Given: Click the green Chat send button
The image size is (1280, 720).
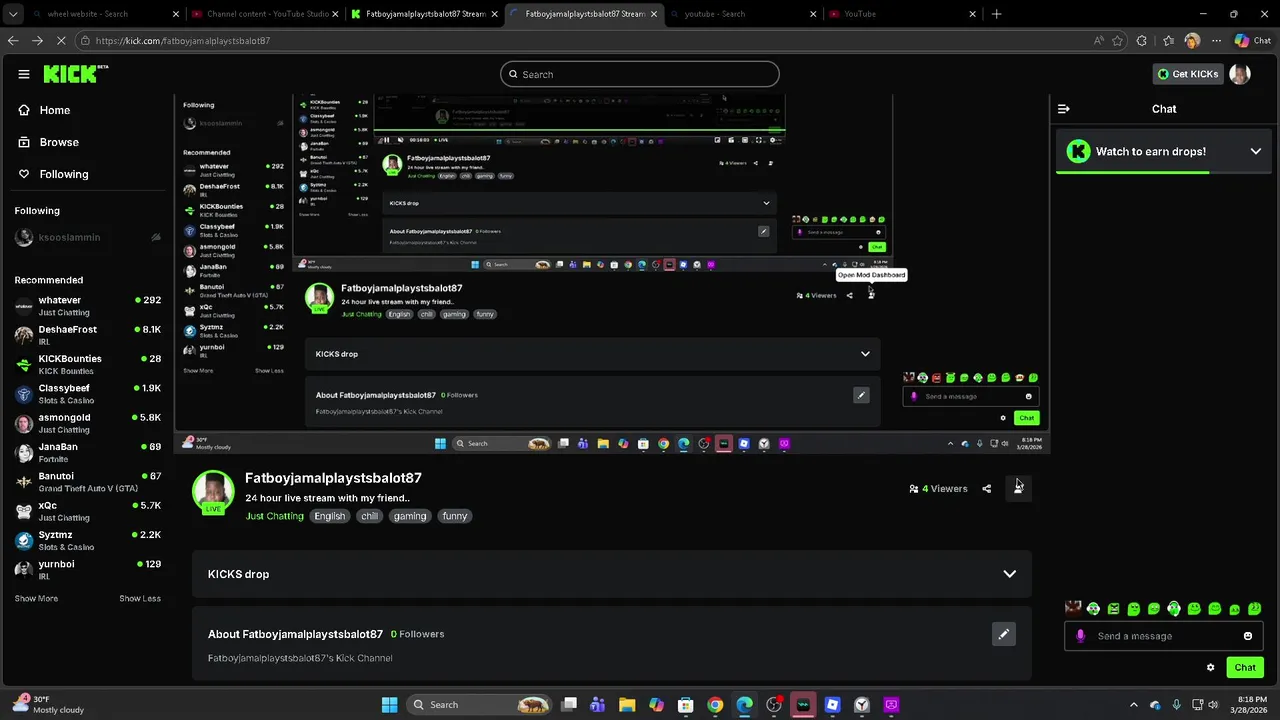Looking at the screenshot, I should point(1245,668).
